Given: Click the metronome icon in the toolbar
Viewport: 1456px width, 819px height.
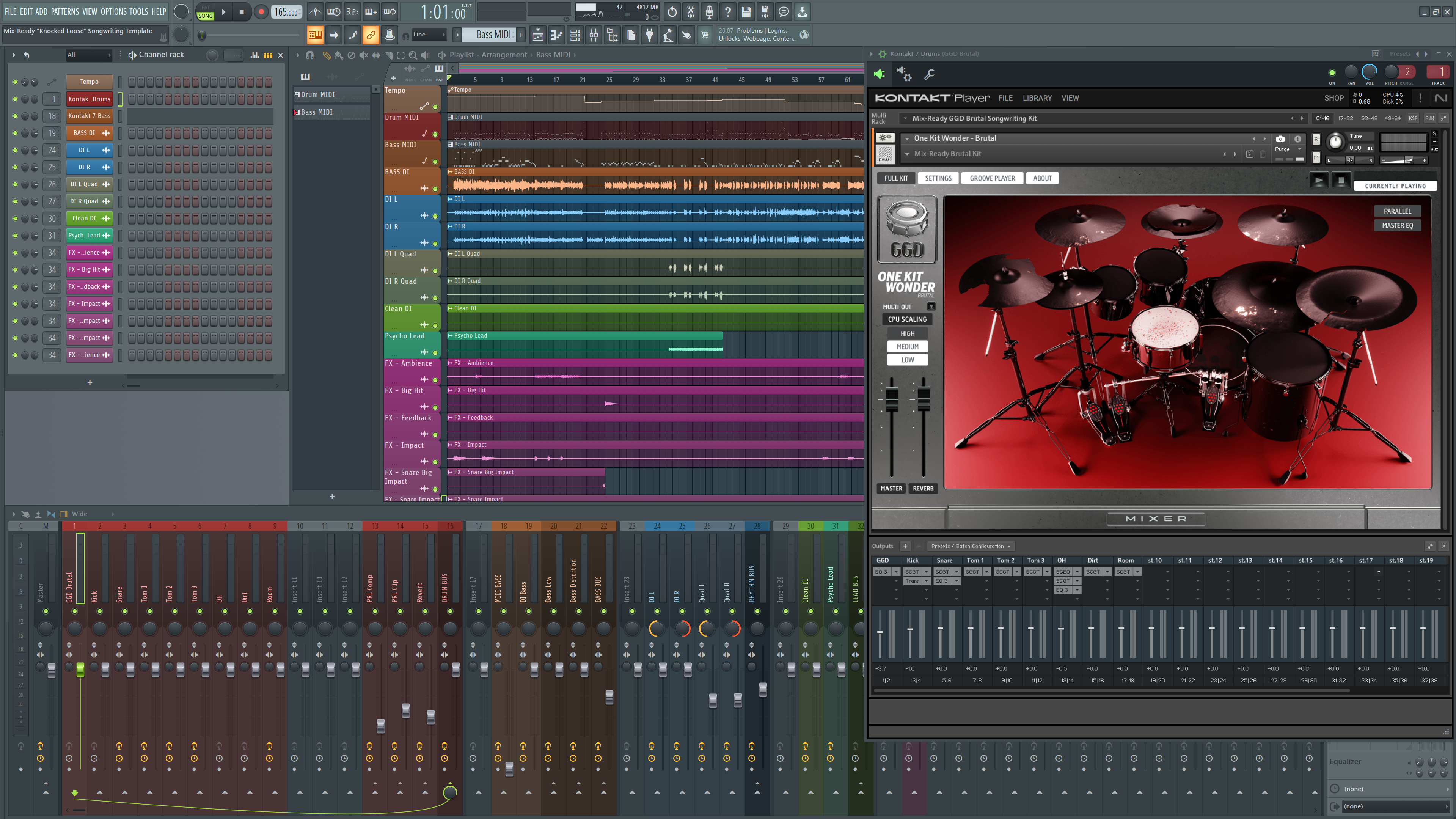Looking at the screenshot, I should 315,11.
